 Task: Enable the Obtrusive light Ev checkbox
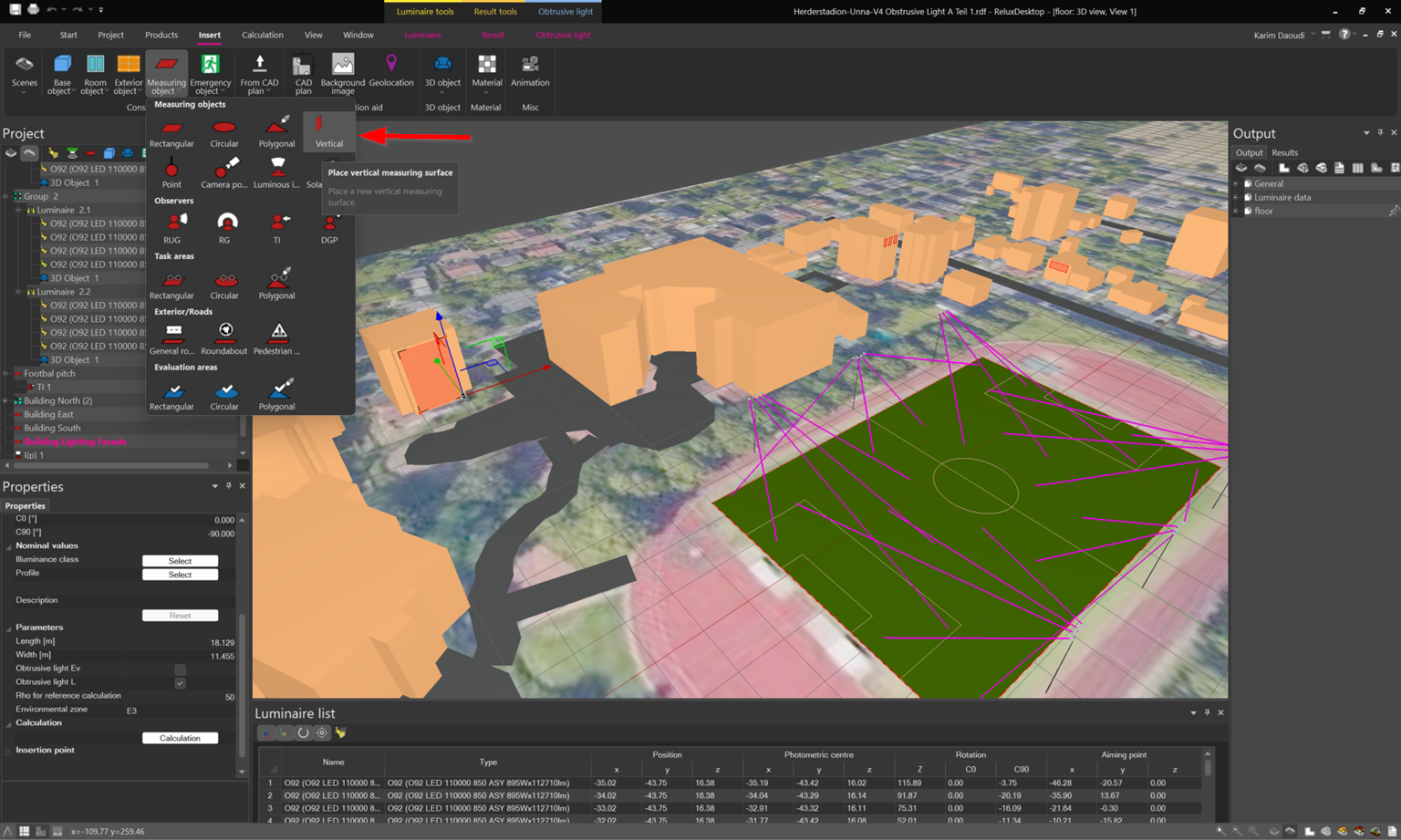(180, 669)
